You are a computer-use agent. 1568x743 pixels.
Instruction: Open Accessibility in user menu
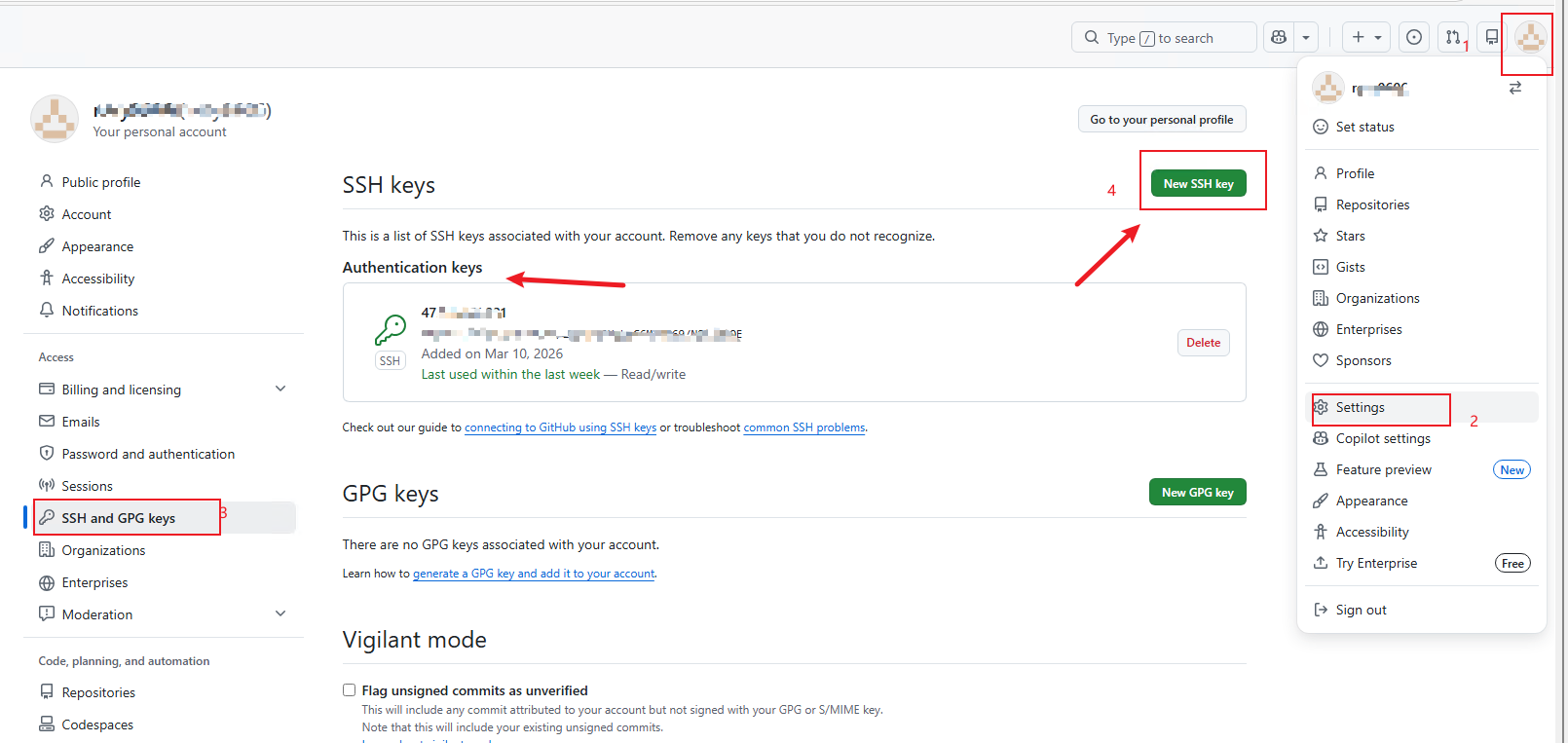tap(1422, 532)
